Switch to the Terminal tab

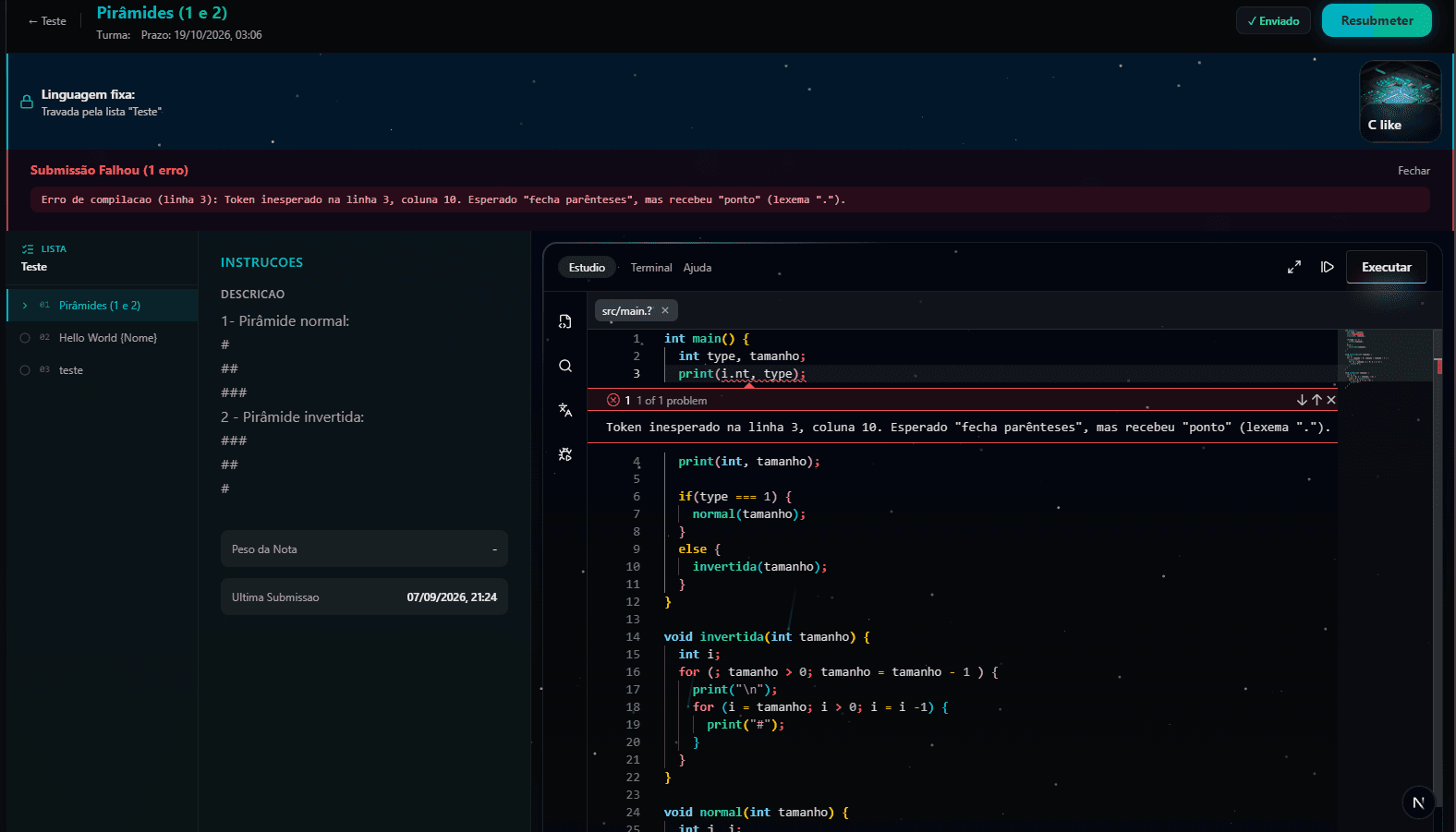click(x=651, y=268)
